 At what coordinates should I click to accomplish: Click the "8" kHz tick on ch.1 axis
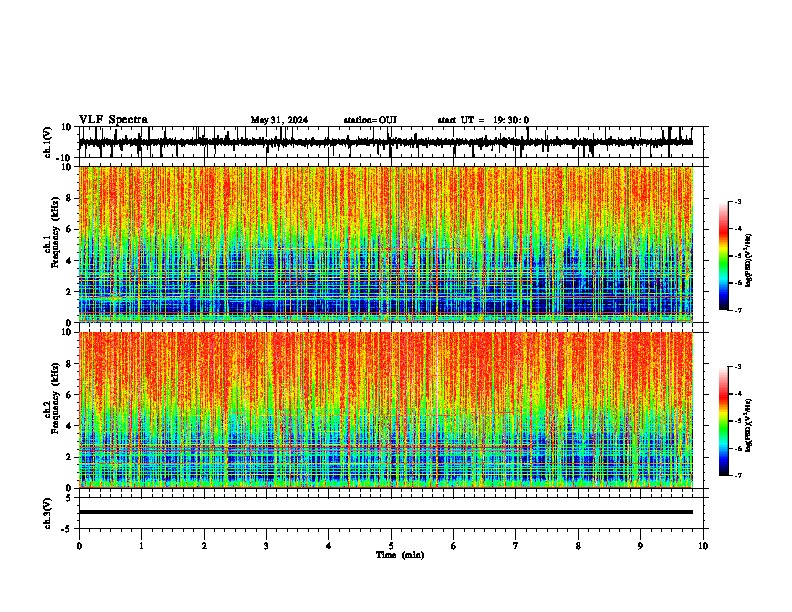[69, 198]
